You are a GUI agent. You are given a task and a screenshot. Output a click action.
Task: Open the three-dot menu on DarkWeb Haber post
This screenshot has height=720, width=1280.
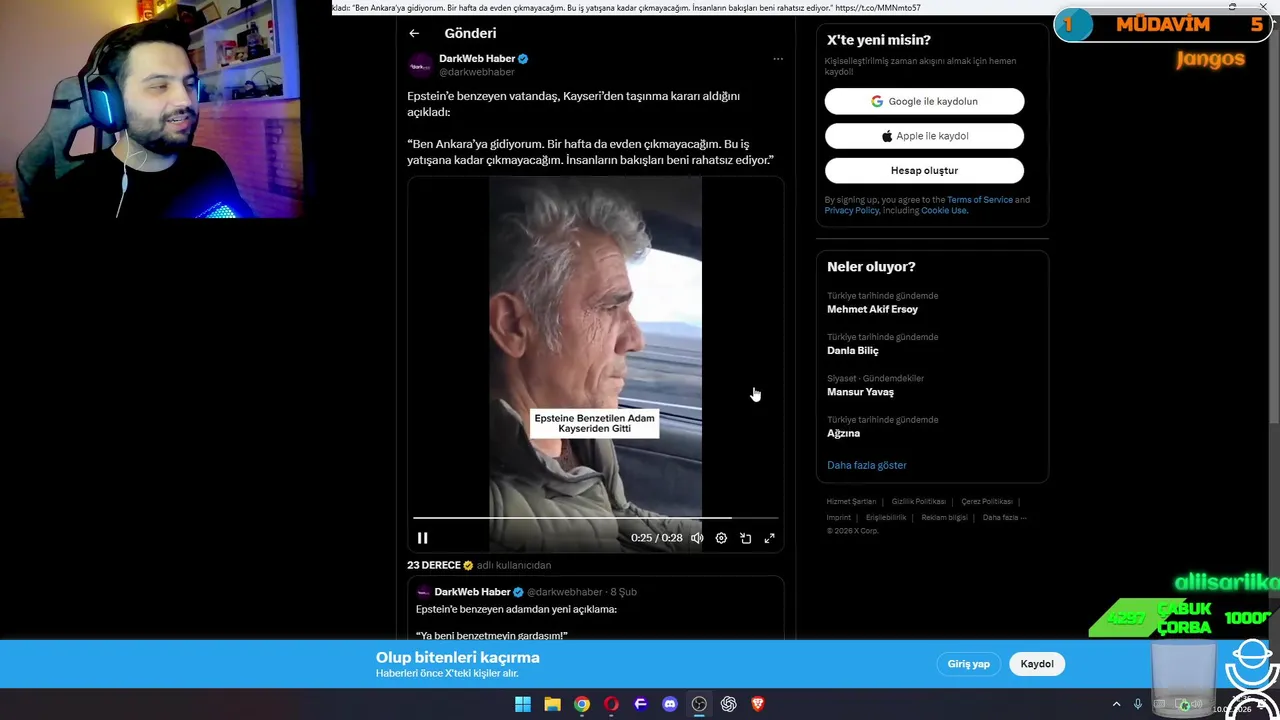pos(778,59)
